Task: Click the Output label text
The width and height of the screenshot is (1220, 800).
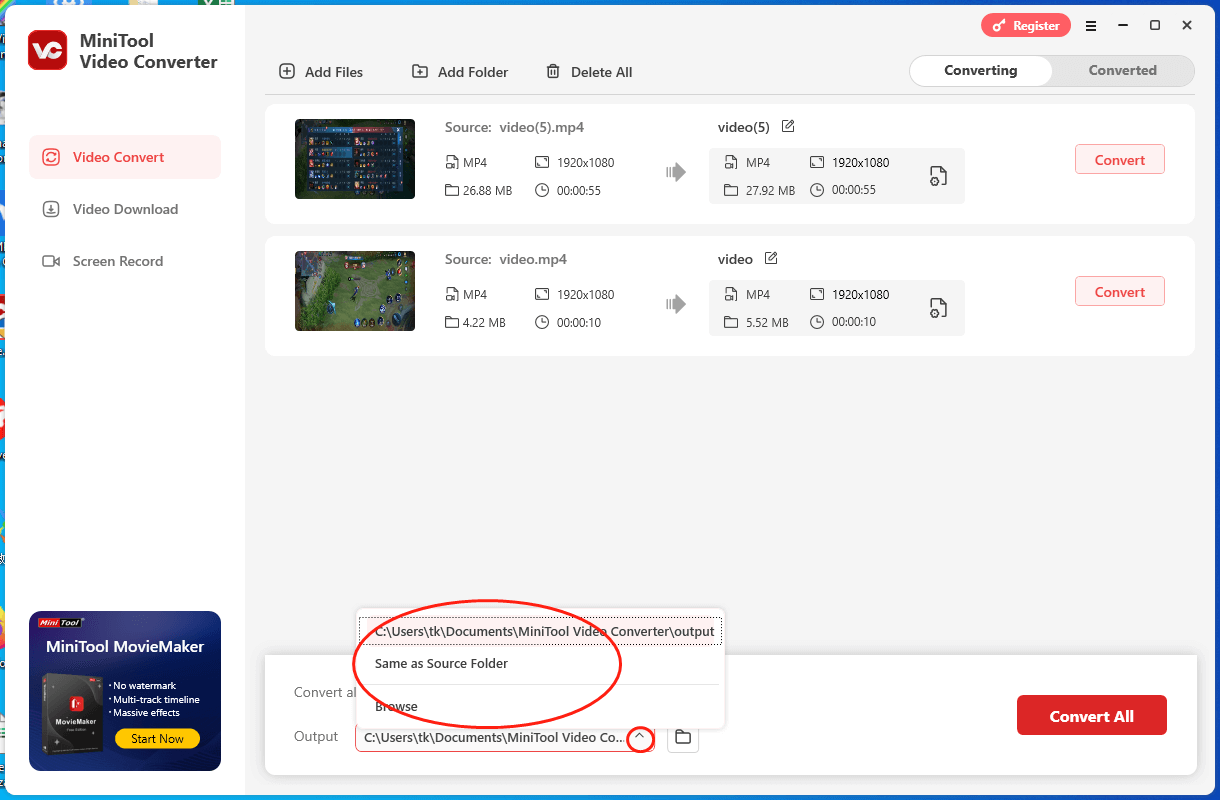Action: [x=316, y=737]
